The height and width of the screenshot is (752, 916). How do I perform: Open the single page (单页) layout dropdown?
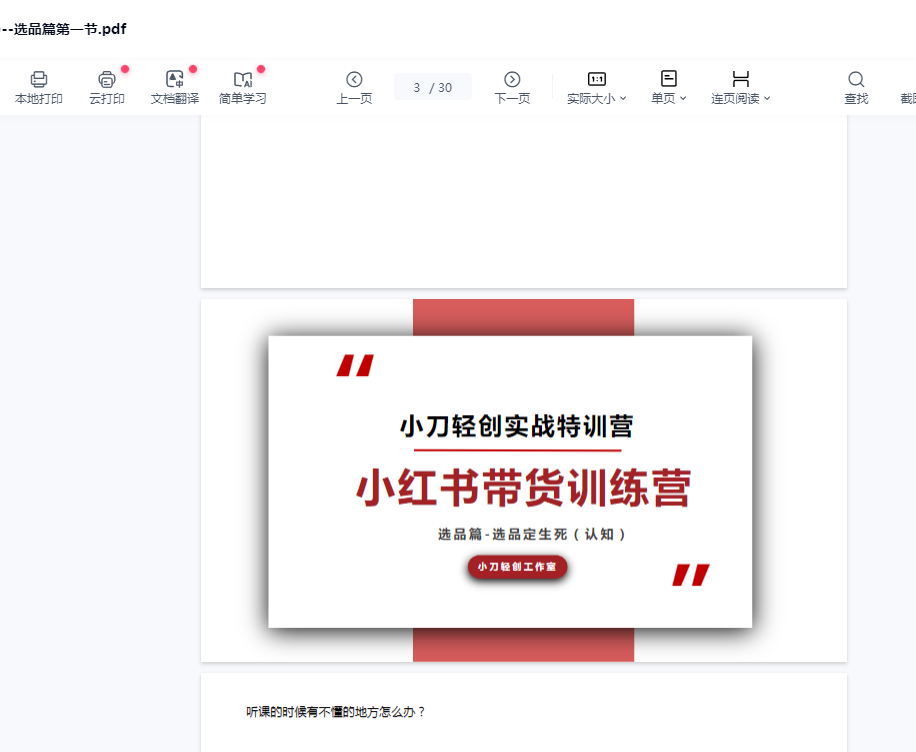click(669, 98)
